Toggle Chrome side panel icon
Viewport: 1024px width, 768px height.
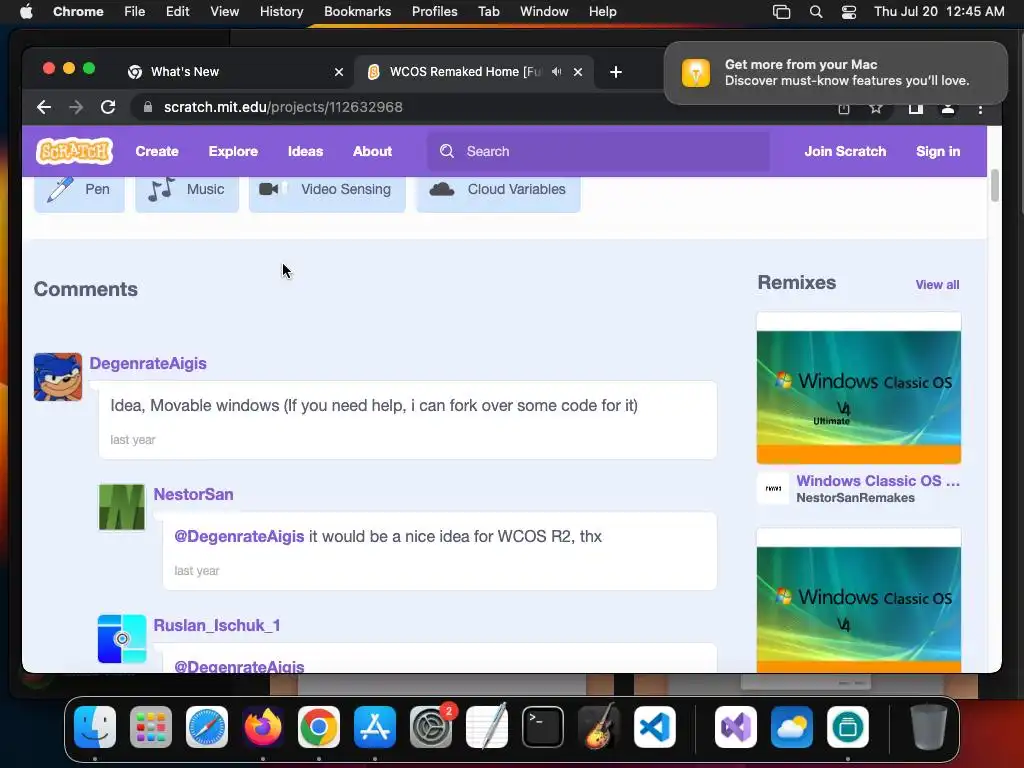pos(916,109)
